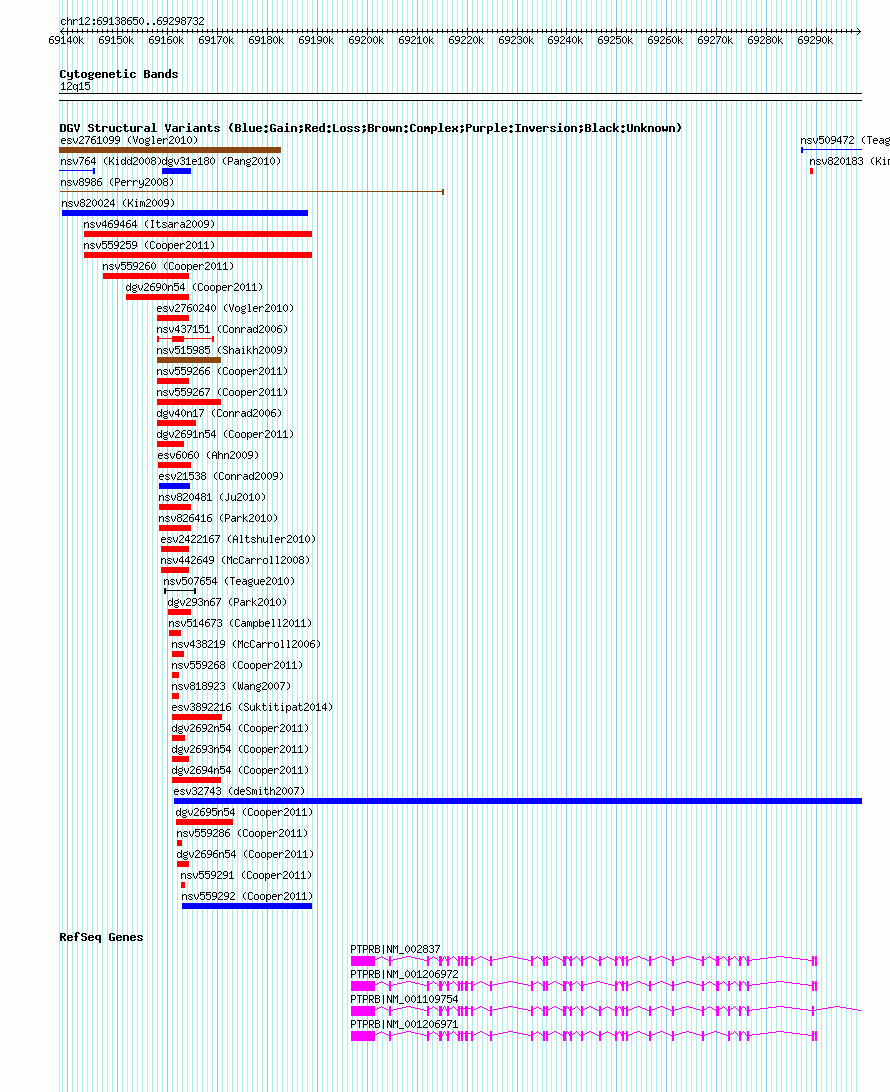The height and width of the screenshot is (1092, 890).
Task: Open dgv2694n54 (Cooper2011) entry
Action: click(240, 769)
